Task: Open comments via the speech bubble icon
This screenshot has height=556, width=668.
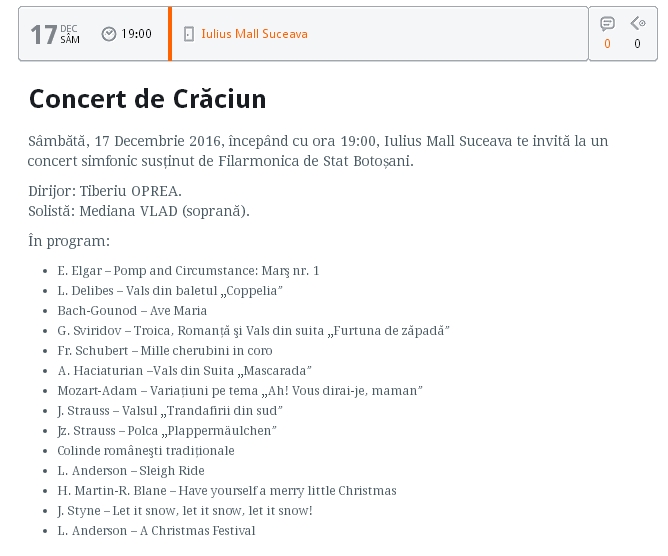Action: click(607, 24)
